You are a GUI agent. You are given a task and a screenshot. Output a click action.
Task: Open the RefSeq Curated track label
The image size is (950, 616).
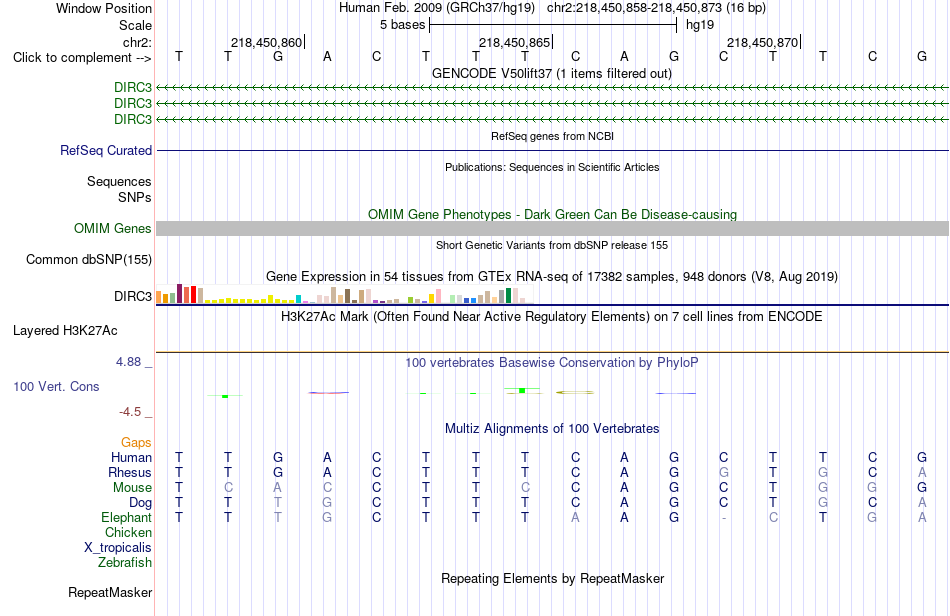(106, 150)
